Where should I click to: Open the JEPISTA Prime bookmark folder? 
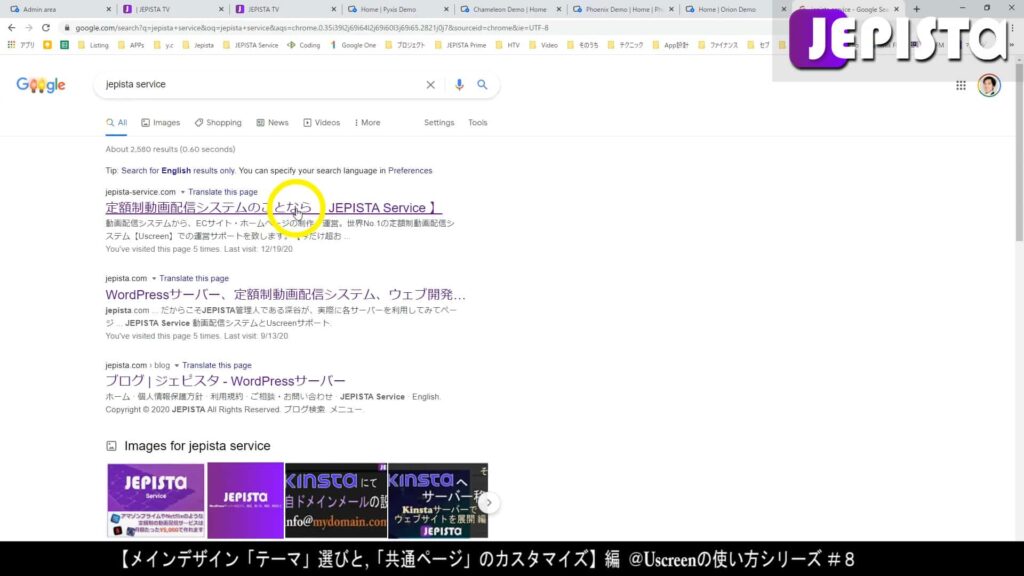[x=460, y=45]
